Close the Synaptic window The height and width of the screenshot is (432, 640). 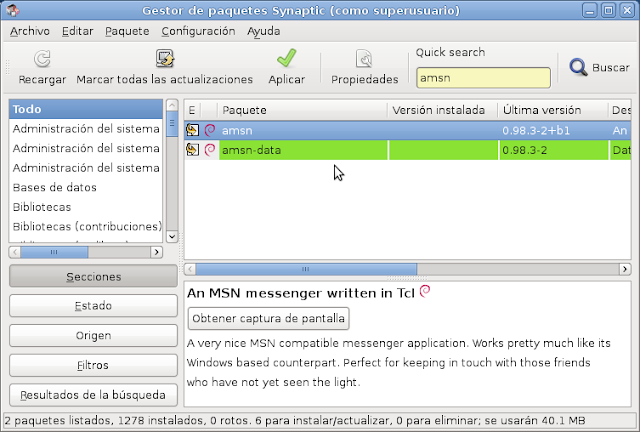click(x=627, y=10)
